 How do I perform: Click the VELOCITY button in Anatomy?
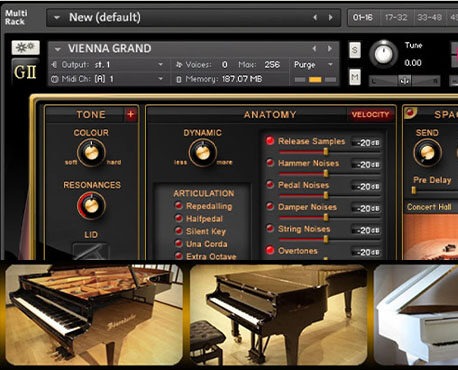coord(370,115)
